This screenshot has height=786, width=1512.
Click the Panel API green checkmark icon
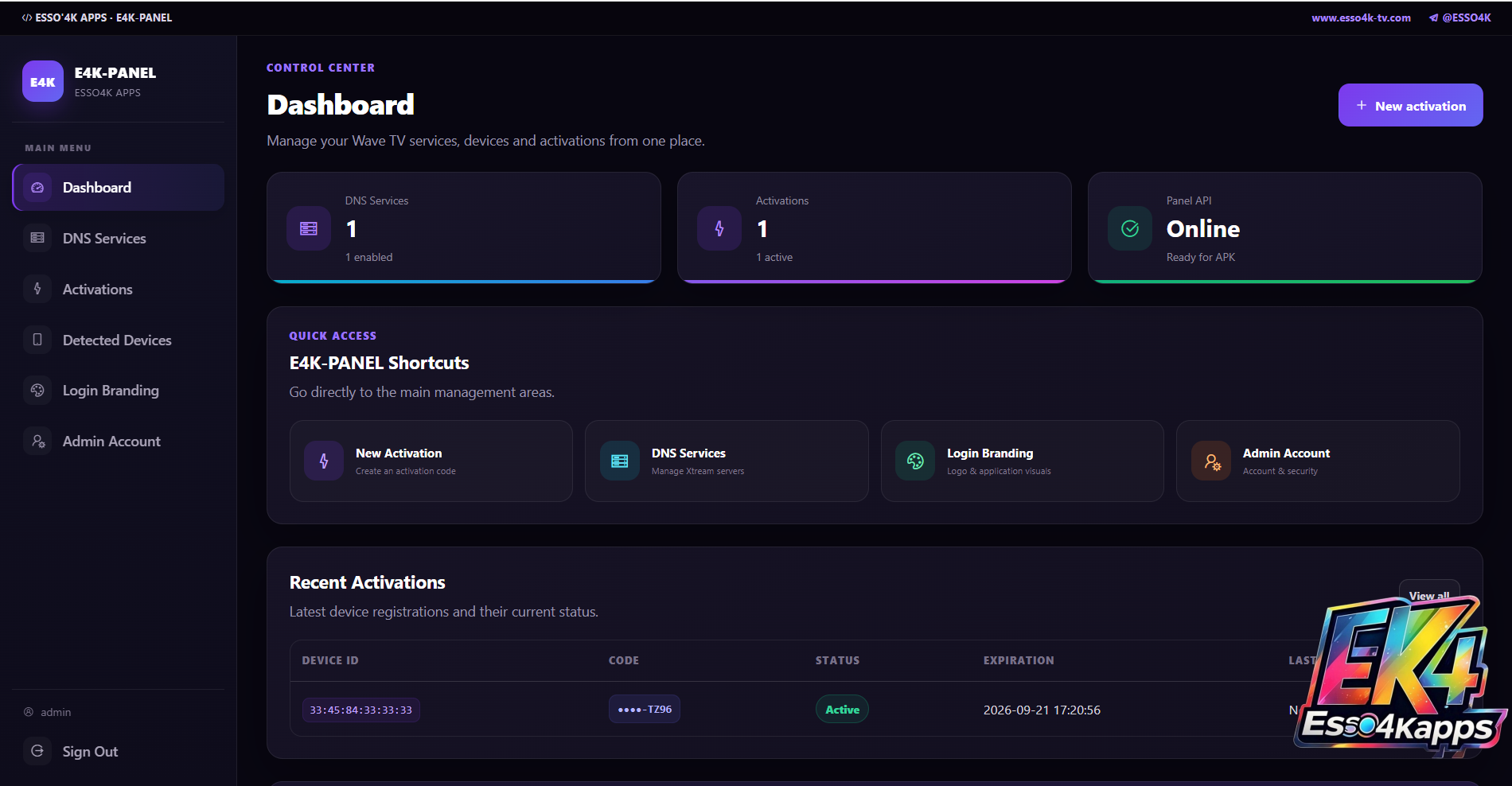(x=1130, y=228)
